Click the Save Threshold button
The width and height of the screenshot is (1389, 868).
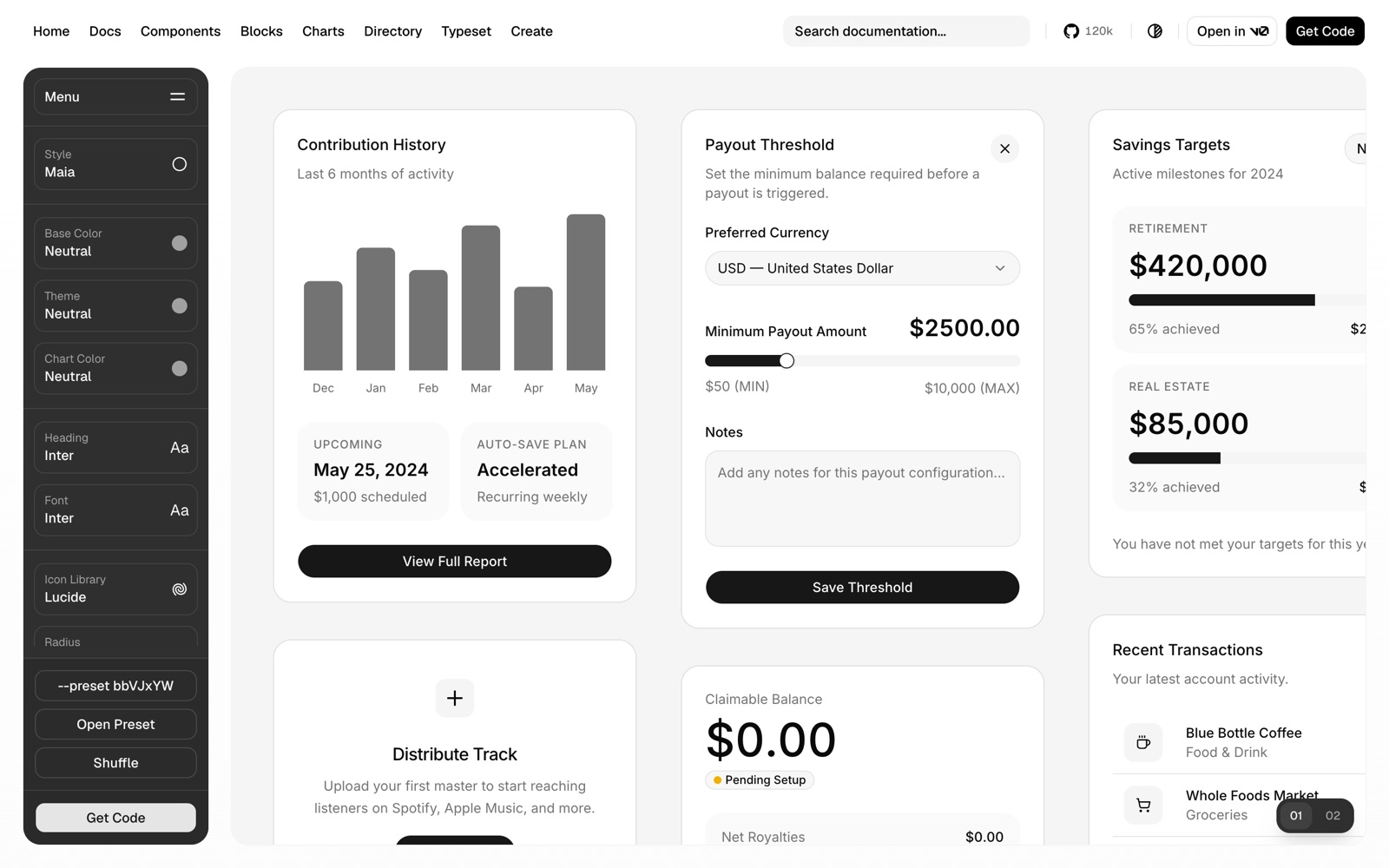tap(862, 587)
